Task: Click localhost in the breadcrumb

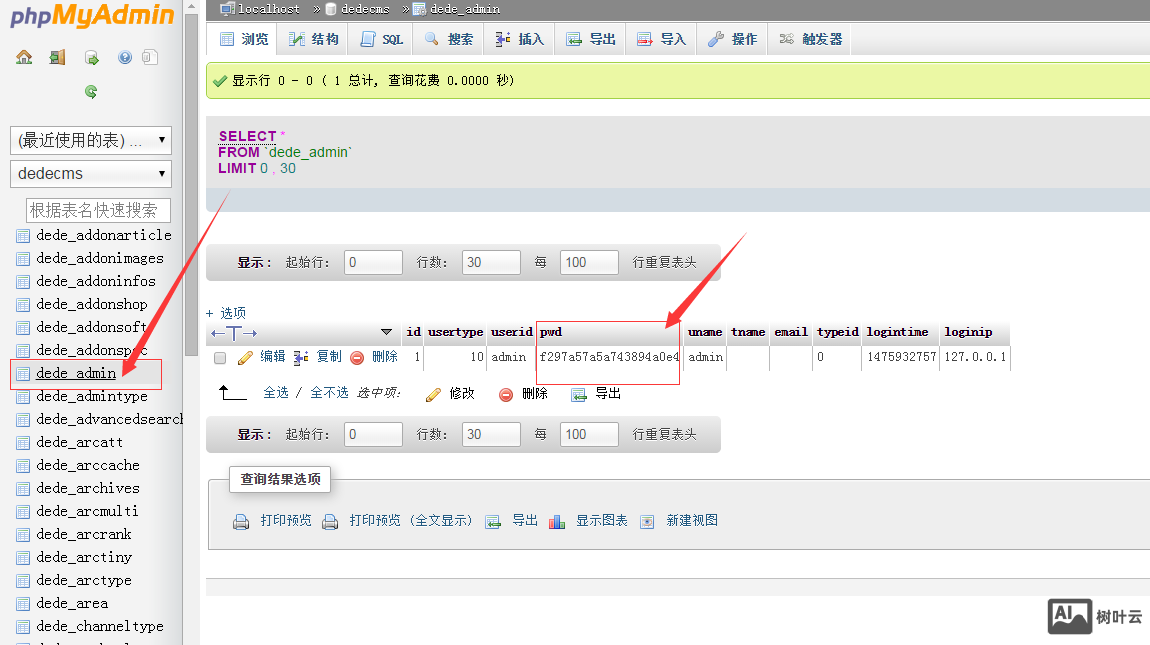Action: (268, 9)
